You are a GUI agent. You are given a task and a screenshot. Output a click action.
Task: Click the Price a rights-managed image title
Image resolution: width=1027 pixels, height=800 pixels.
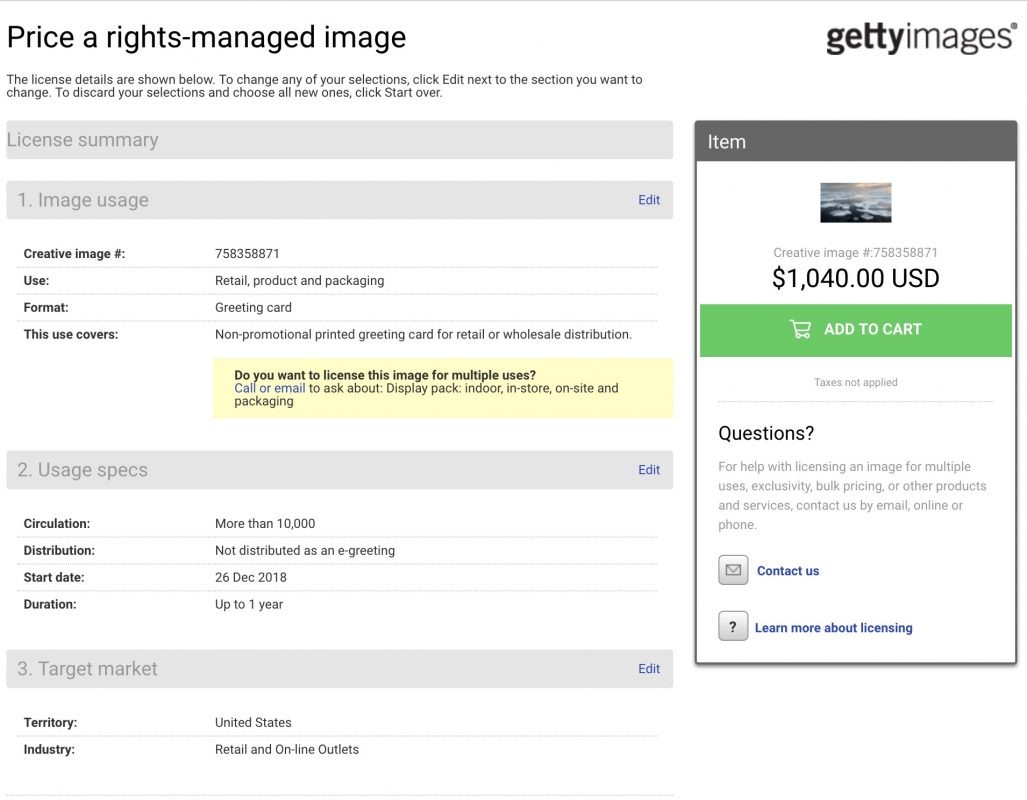point(206,37)
